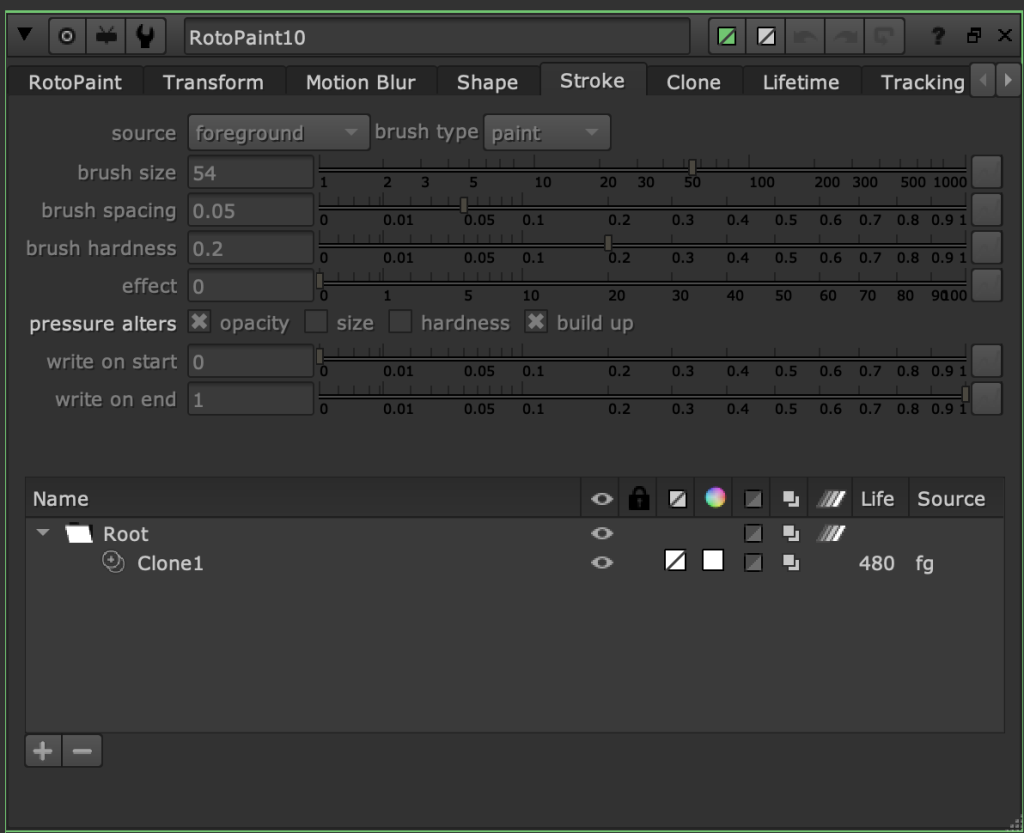Select the Clone tab
The width and height of the screenshot is (1024, 833).
pyautogui.click(x=694, y=82)
